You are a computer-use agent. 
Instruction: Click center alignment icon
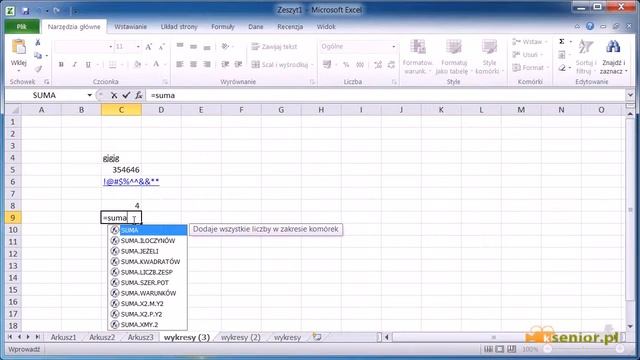tap(193, 64)
